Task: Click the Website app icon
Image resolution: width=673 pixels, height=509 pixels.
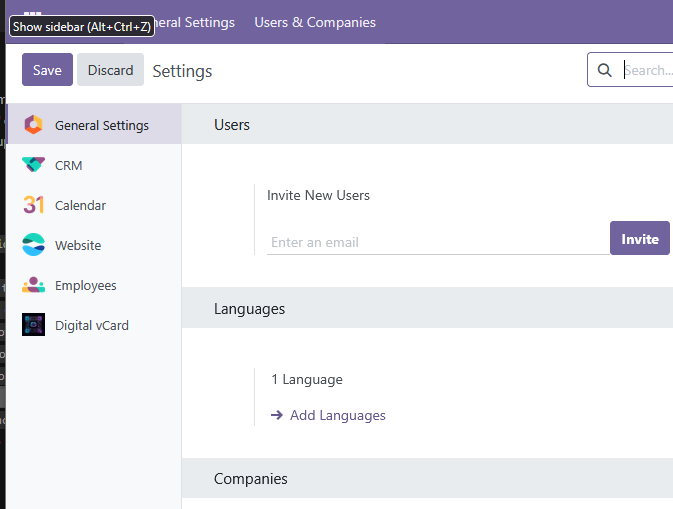Action: [33, 245]
